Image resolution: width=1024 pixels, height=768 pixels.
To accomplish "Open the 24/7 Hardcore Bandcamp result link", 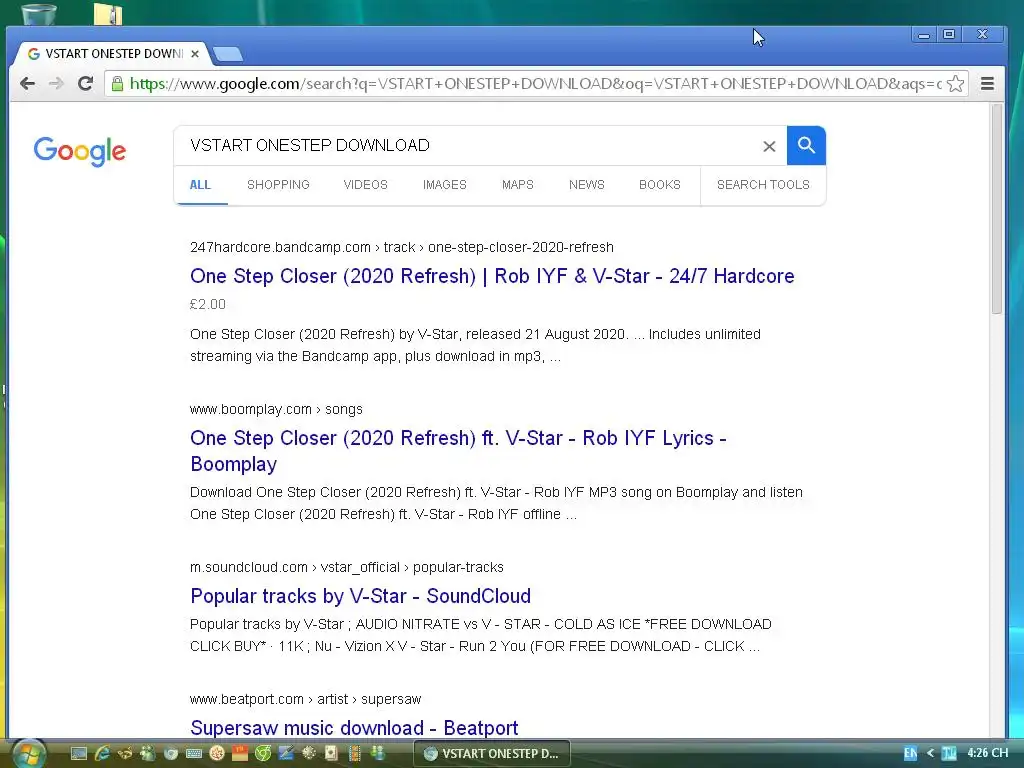I will point(492,276).
